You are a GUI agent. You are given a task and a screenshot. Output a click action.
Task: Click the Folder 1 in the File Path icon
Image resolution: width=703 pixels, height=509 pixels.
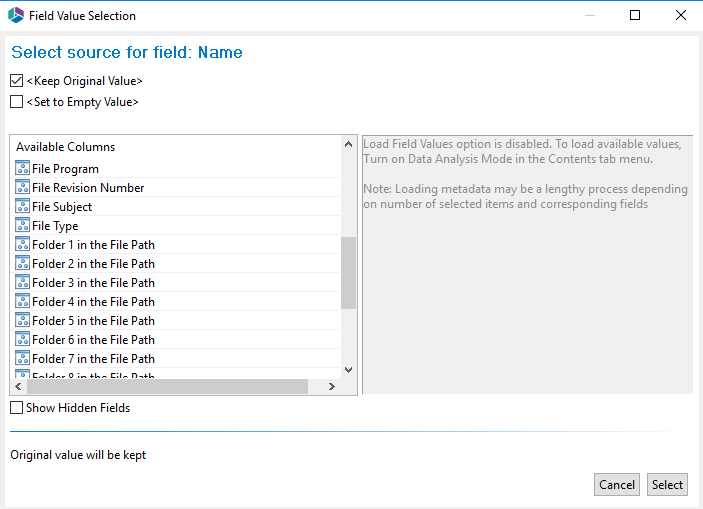23,245
